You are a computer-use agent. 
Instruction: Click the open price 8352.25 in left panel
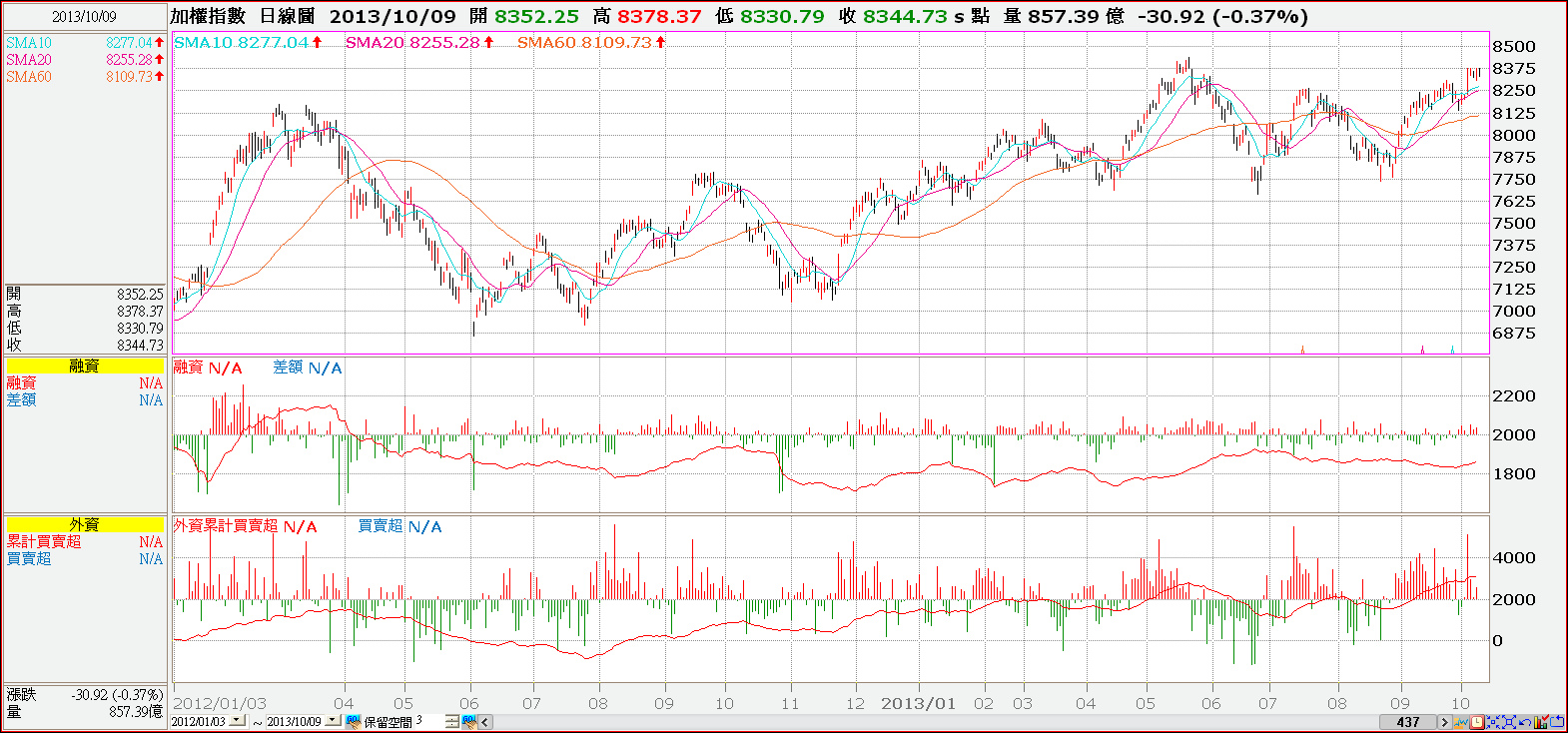[140, 295]
